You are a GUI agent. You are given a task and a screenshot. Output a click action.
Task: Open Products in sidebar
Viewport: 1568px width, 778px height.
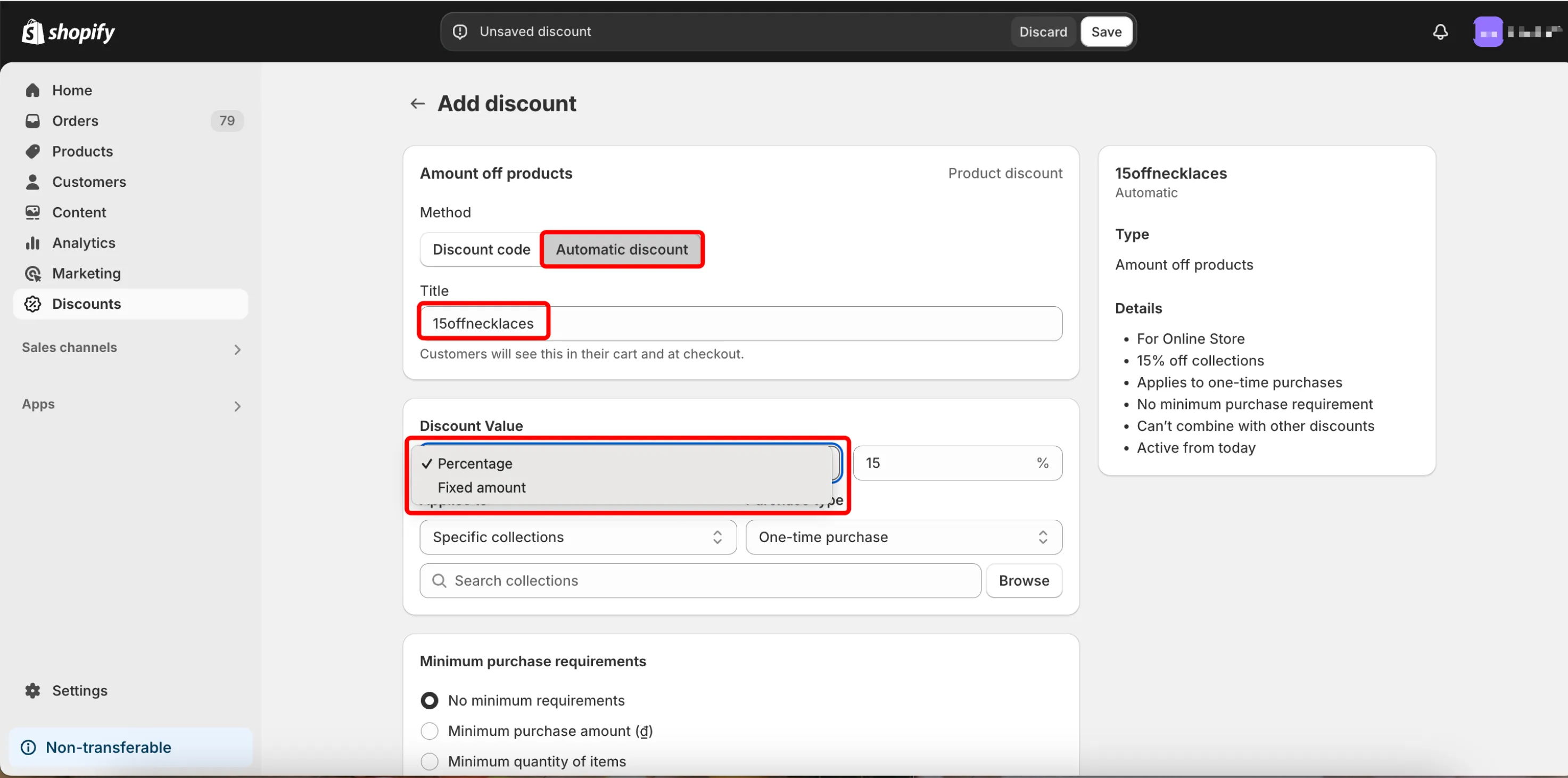pos(130,151)
